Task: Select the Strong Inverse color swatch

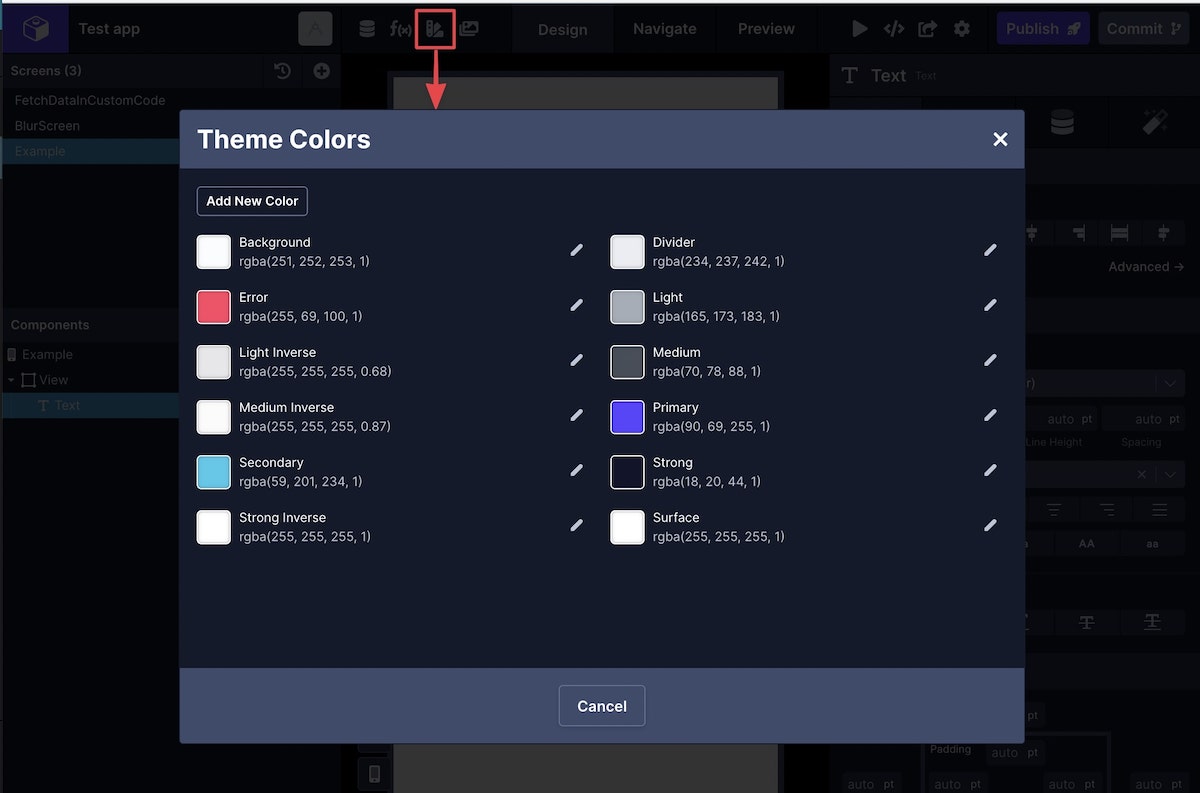Action: 214,527
